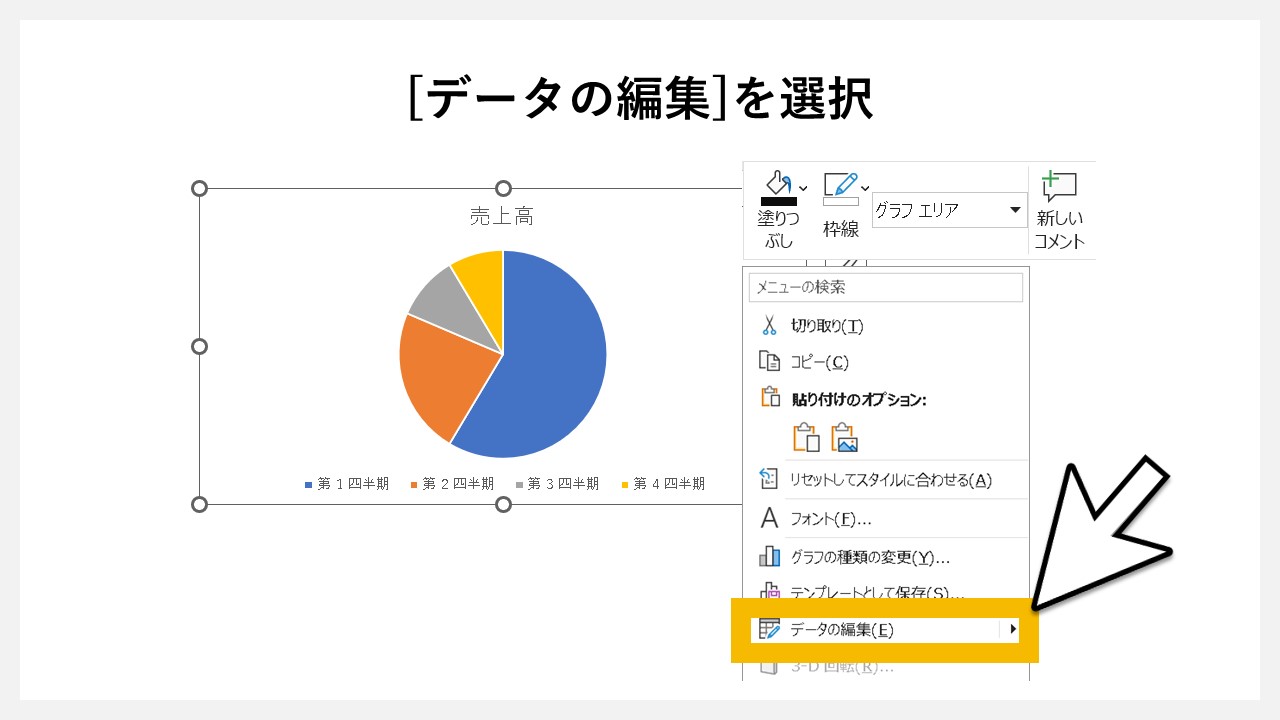The width and height of the screenshot is (1280, 720).
Task: Choose the first 貼り付け paste option icon
Action: [x=806, y=437]
